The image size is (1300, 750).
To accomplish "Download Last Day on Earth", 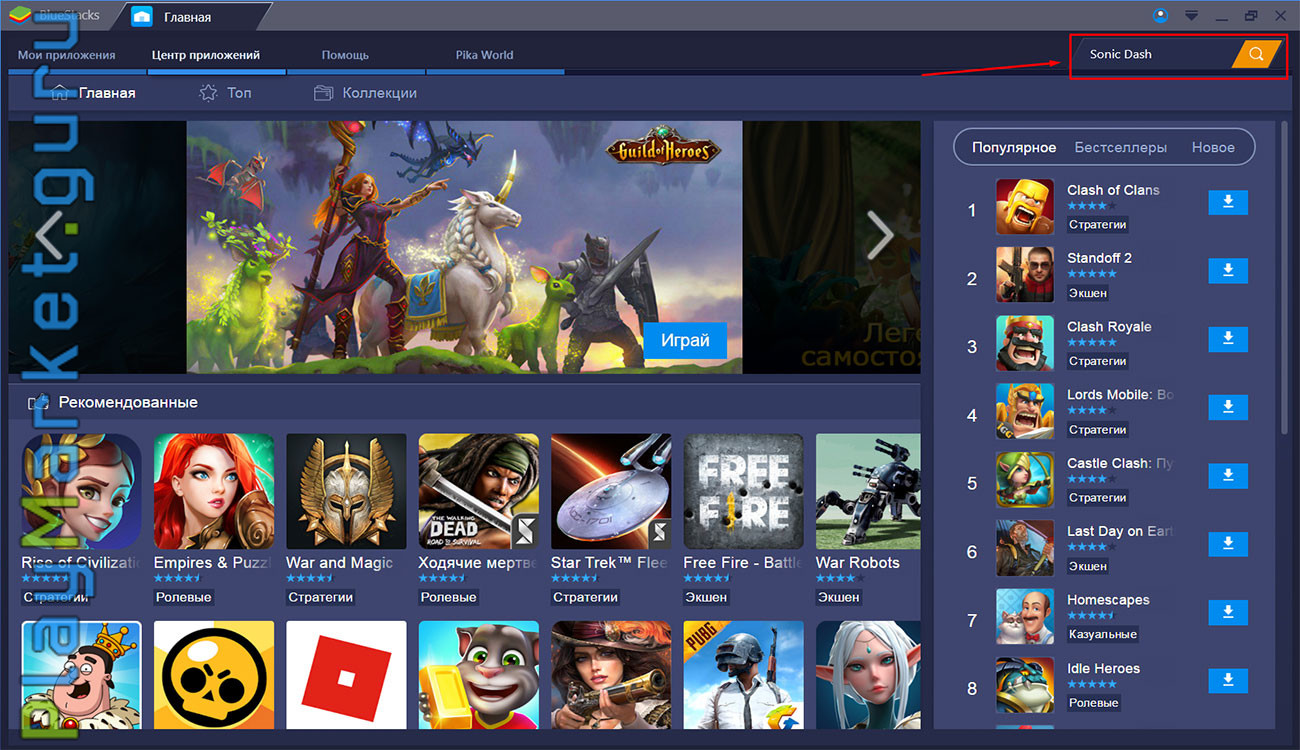I will (x=1228, y=545).
